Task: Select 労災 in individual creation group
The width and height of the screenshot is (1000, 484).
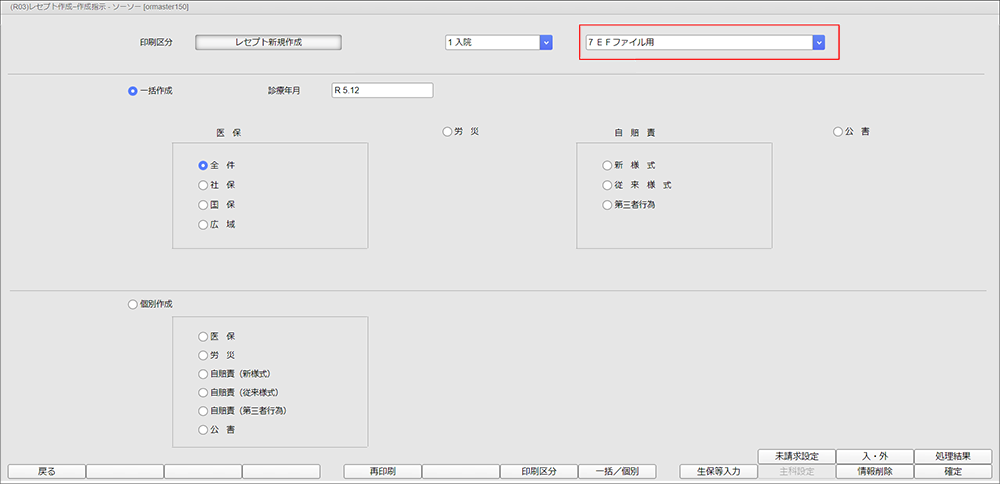Action: pos(203,355)
